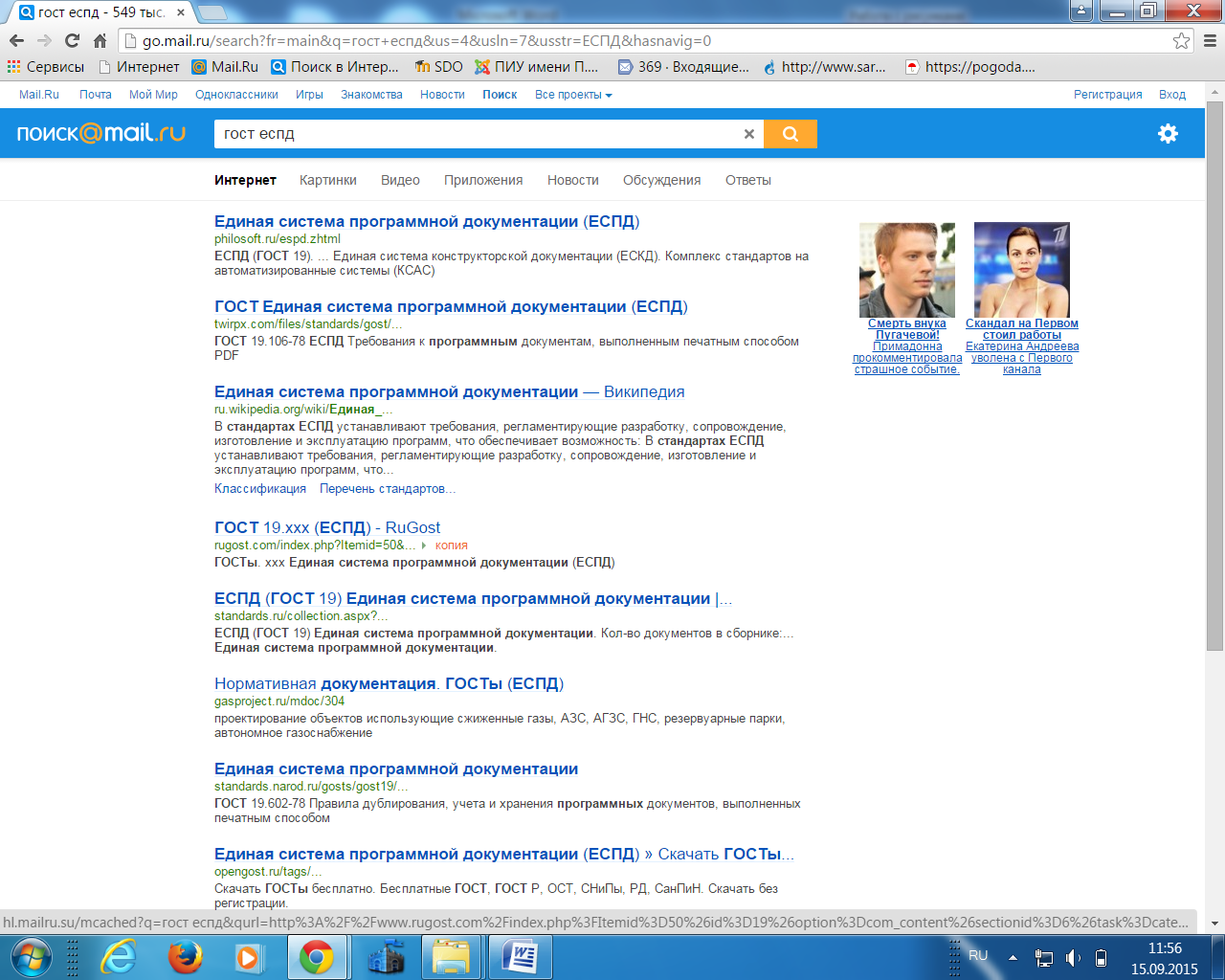The height and width of the screenshot is (980, 1225).
Task: Open the https://pogoda... bookmark
Action: (x=970, y=67)
